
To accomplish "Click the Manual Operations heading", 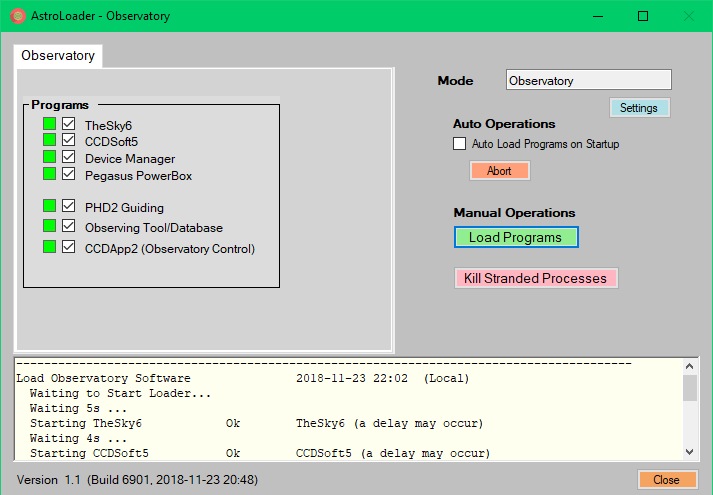I will 514,213.
